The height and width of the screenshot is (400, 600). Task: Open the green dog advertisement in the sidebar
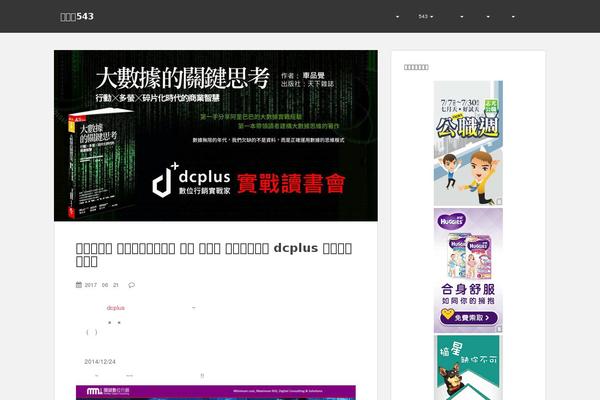pyautogui.click(x=468, y=368)
